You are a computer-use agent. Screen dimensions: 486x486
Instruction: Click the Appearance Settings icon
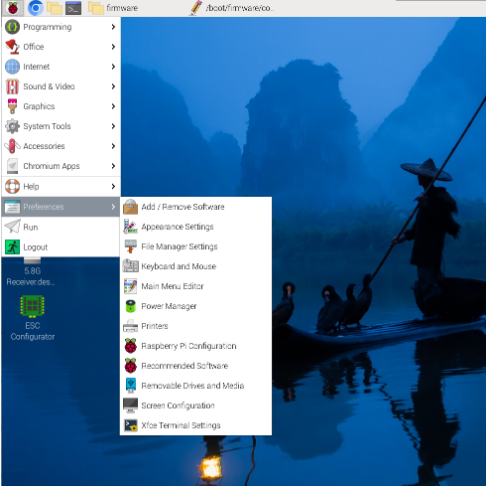pos(130,227)
